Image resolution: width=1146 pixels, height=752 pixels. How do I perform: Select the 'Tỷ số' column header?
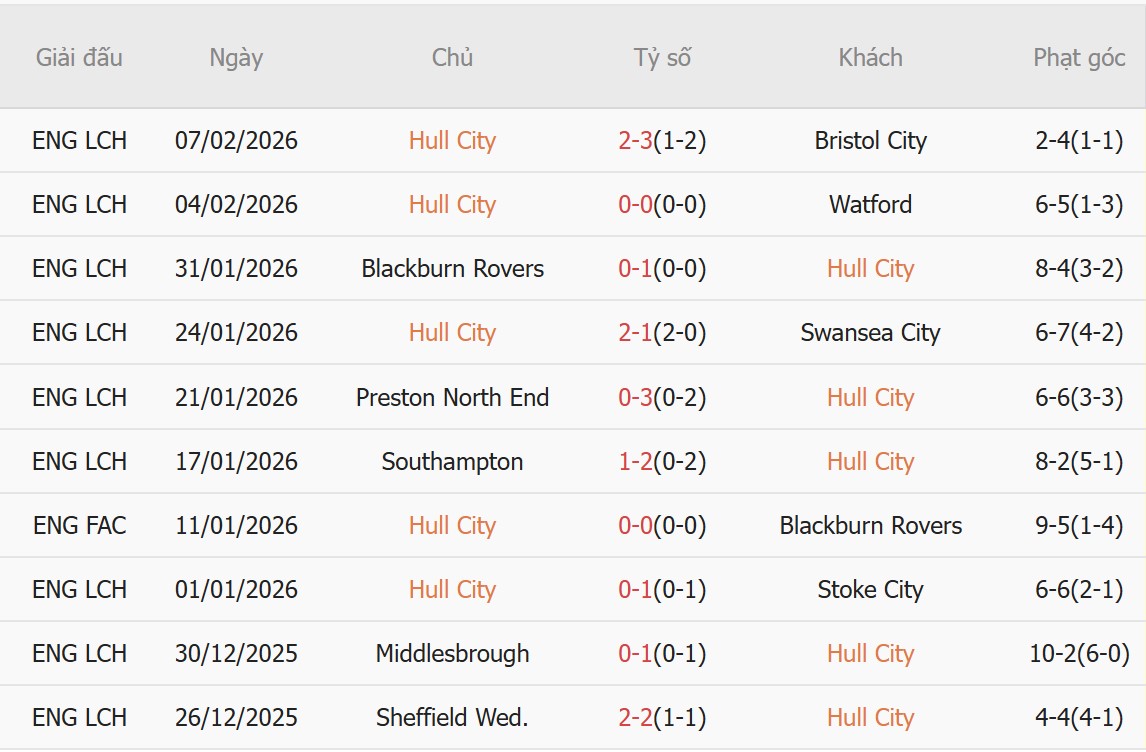click(x=662, y=58)
